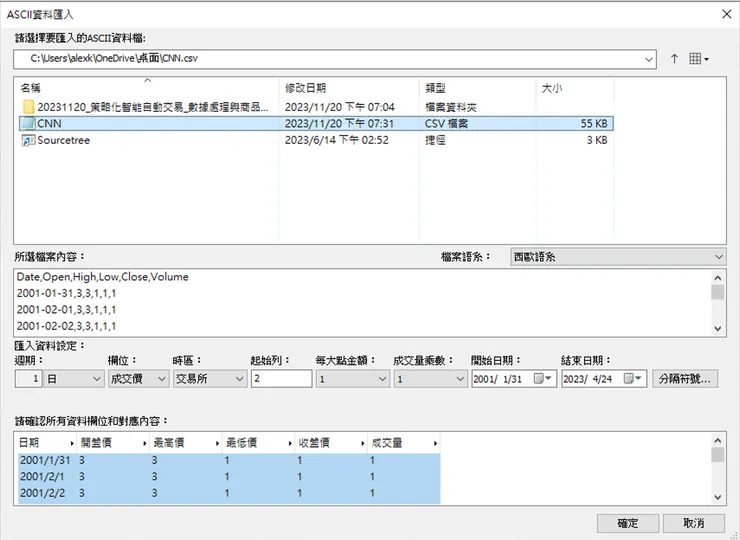Click the 2001-01-31 preview line
The width and height of the screenshot is (740, 540).
tap(66, 293)
